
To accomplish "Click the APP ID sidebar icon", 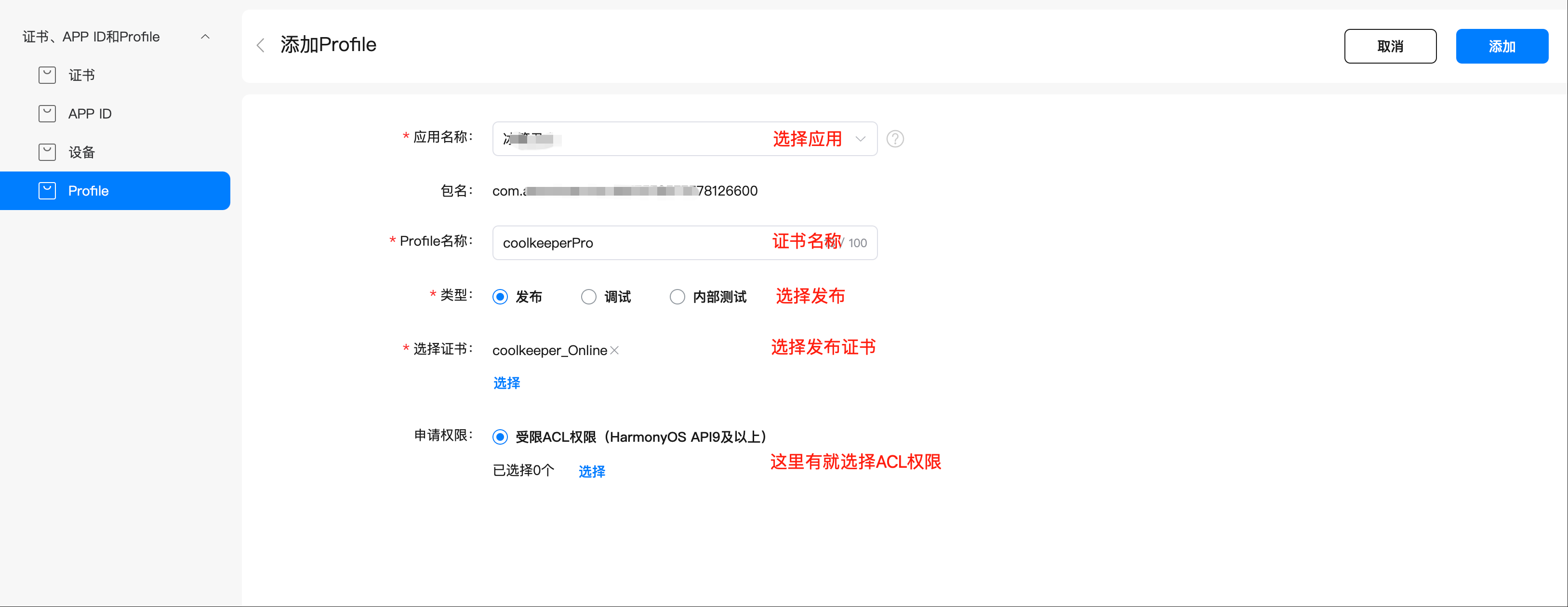I will pos(47,114).
